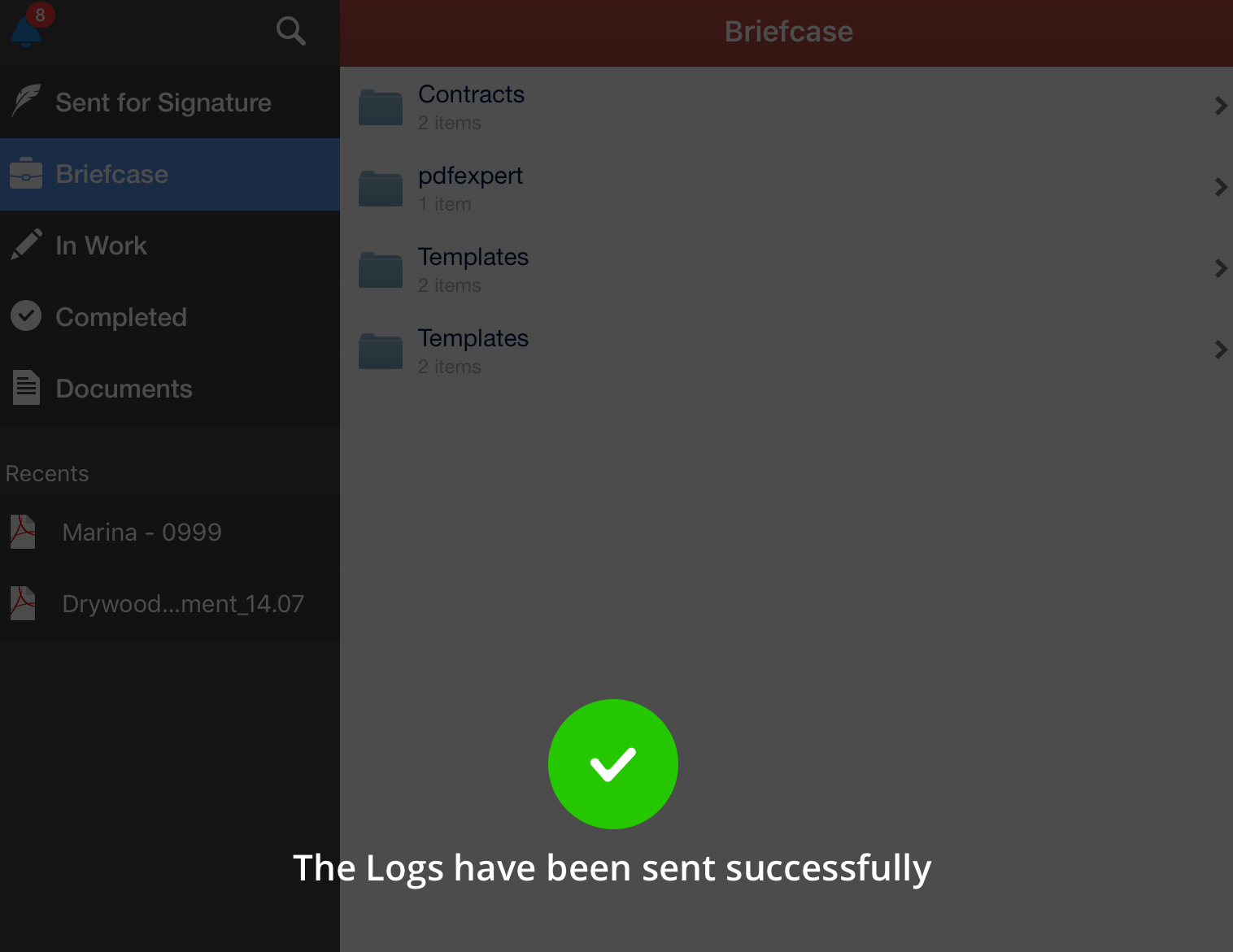Click the pdfexpert folder icon
This screenshot has width=1233, height=952.
[x=381, y=189]
